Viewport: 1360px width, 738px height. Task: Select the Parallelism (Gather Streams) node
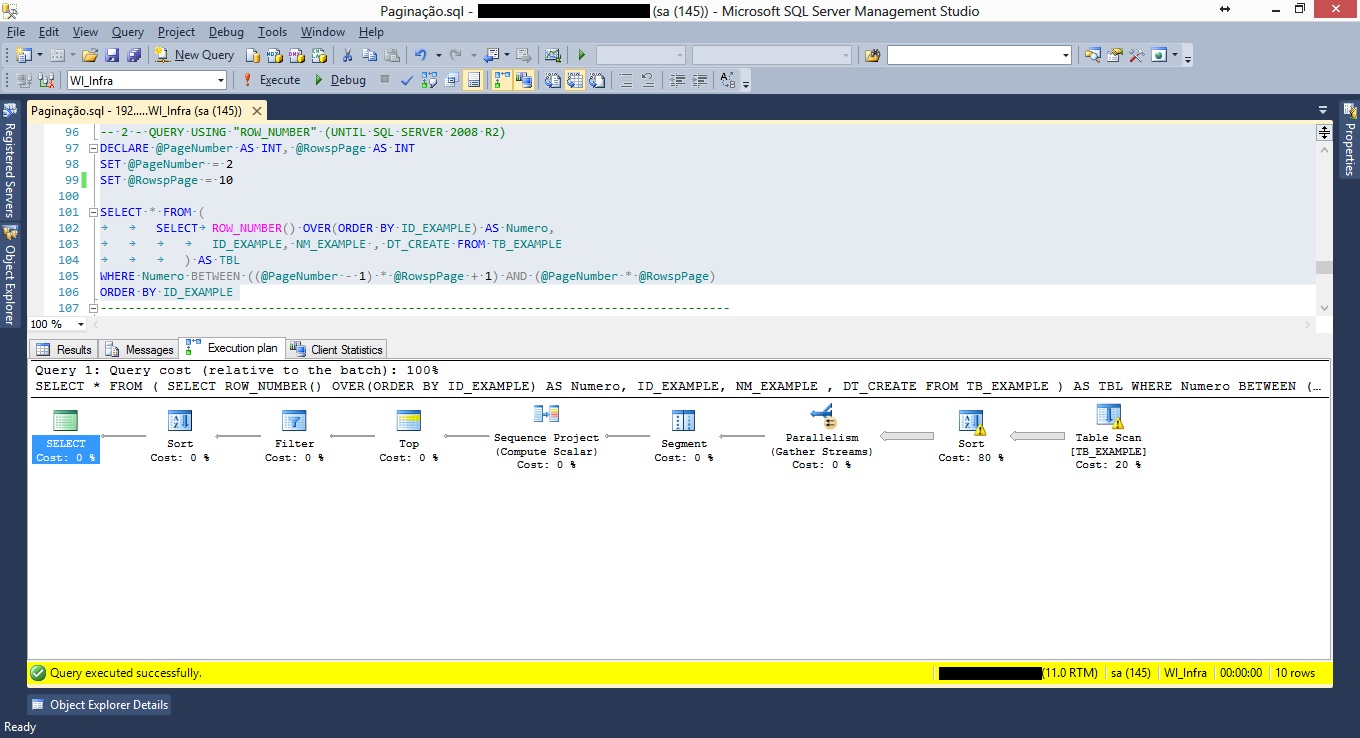click(x=821, y=437)
